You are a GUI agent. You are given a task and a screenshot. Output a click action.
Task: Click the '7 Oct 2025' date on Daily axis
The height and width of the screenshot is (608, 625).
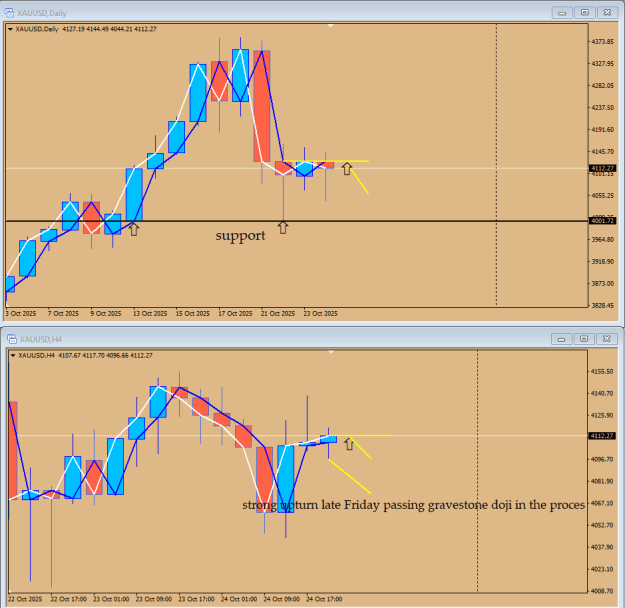click(63, 314)
